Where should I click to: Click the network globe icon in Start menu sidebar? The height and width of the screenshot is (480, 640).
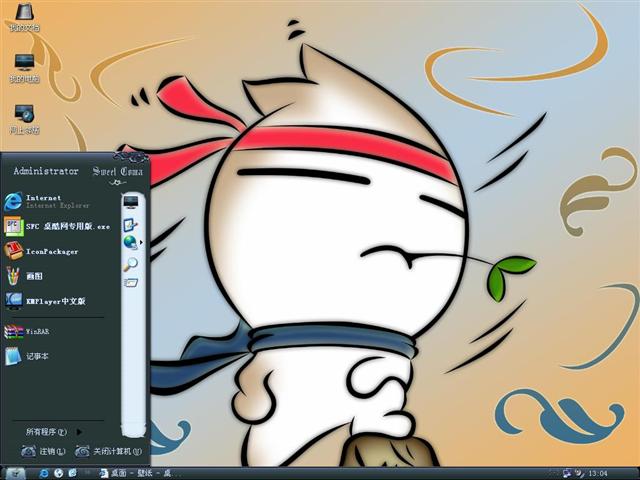(130, 242)
